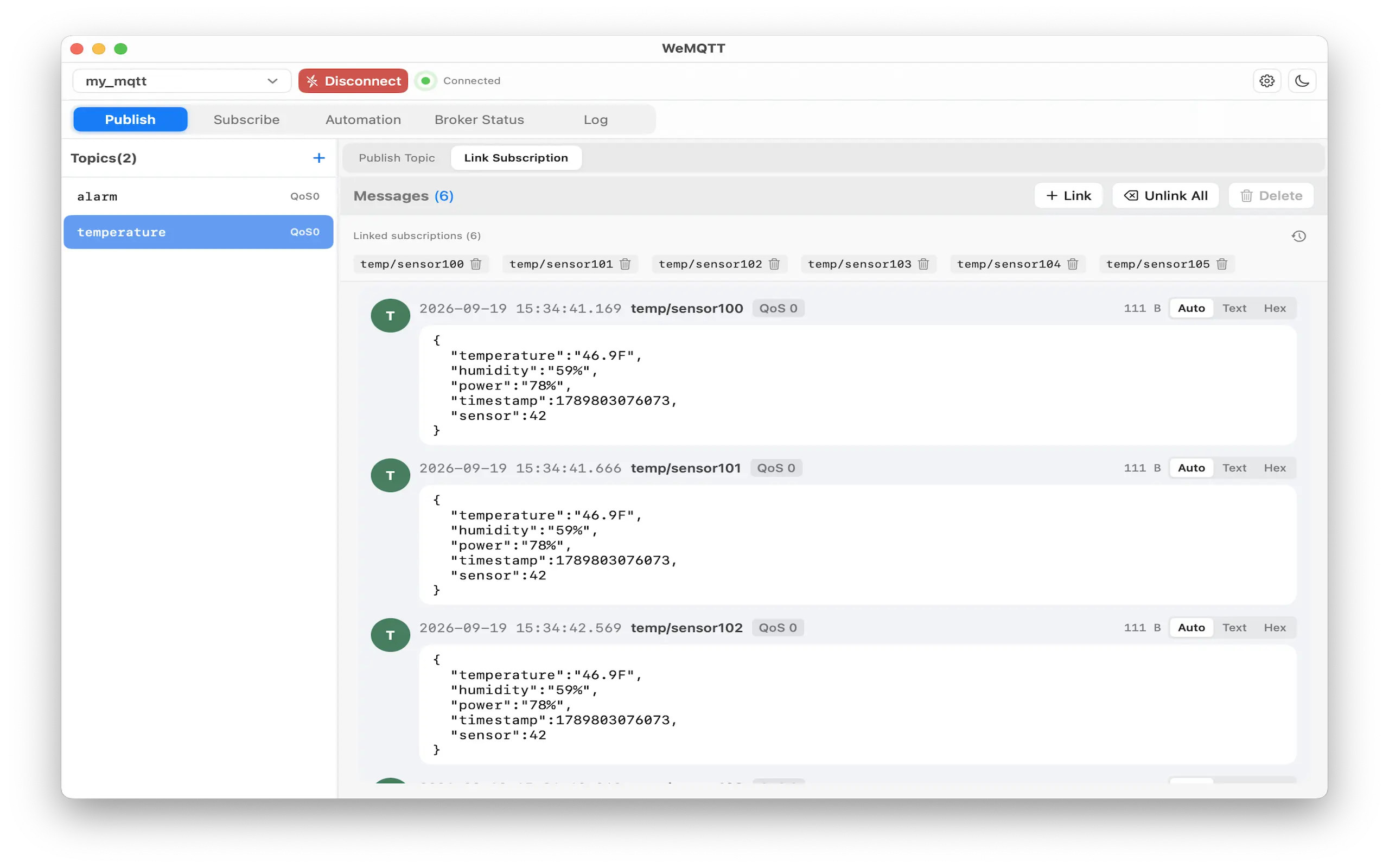Viewport: 1389px width, 868px height.
Task: Set temp/sensor101 message to Auto view
Action: (x=1192, y=468)
